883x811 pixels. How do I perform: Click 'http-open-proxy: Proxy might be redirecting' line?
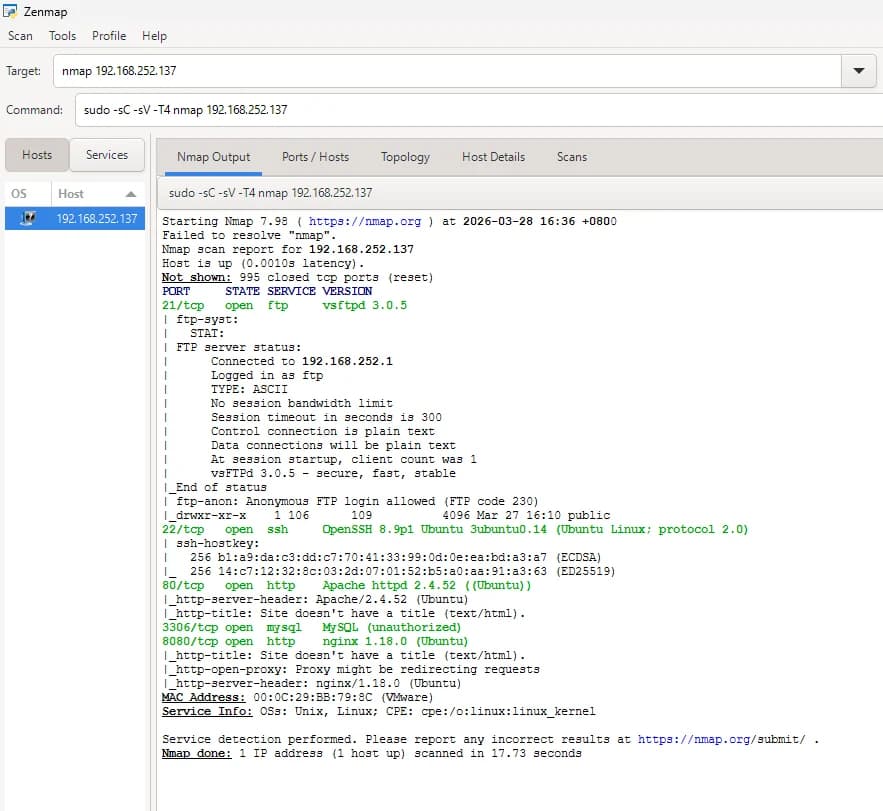[x=351, y=670]
